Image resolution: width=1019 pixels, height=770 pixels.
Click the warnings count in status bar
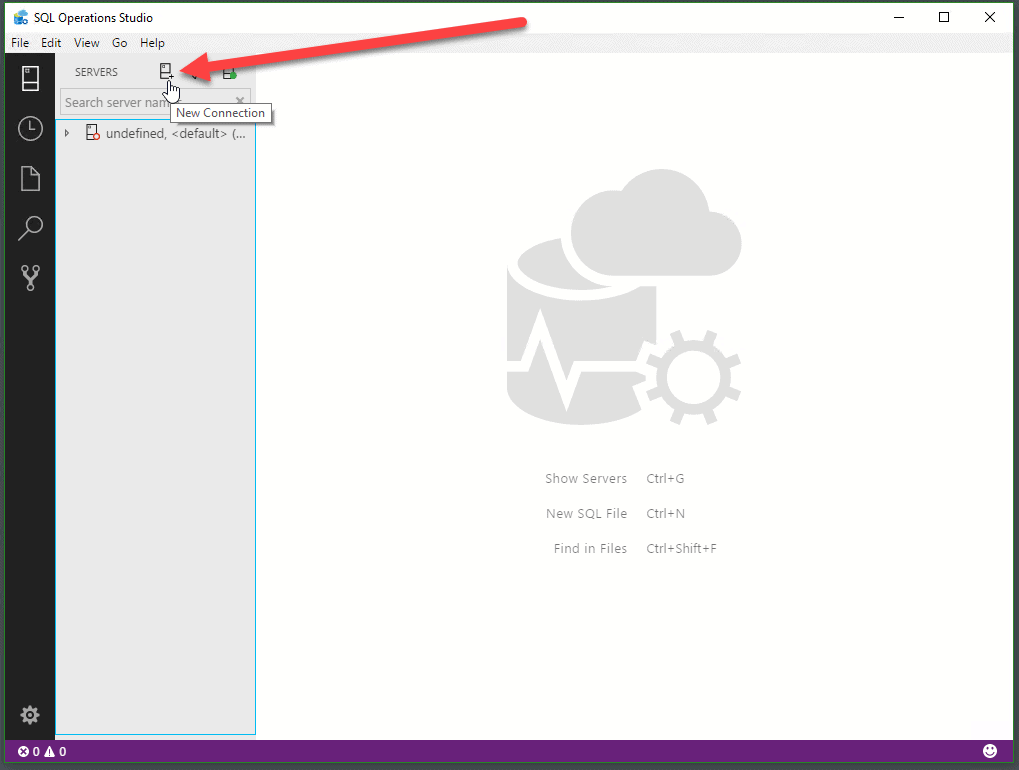(x=55, y=752)
